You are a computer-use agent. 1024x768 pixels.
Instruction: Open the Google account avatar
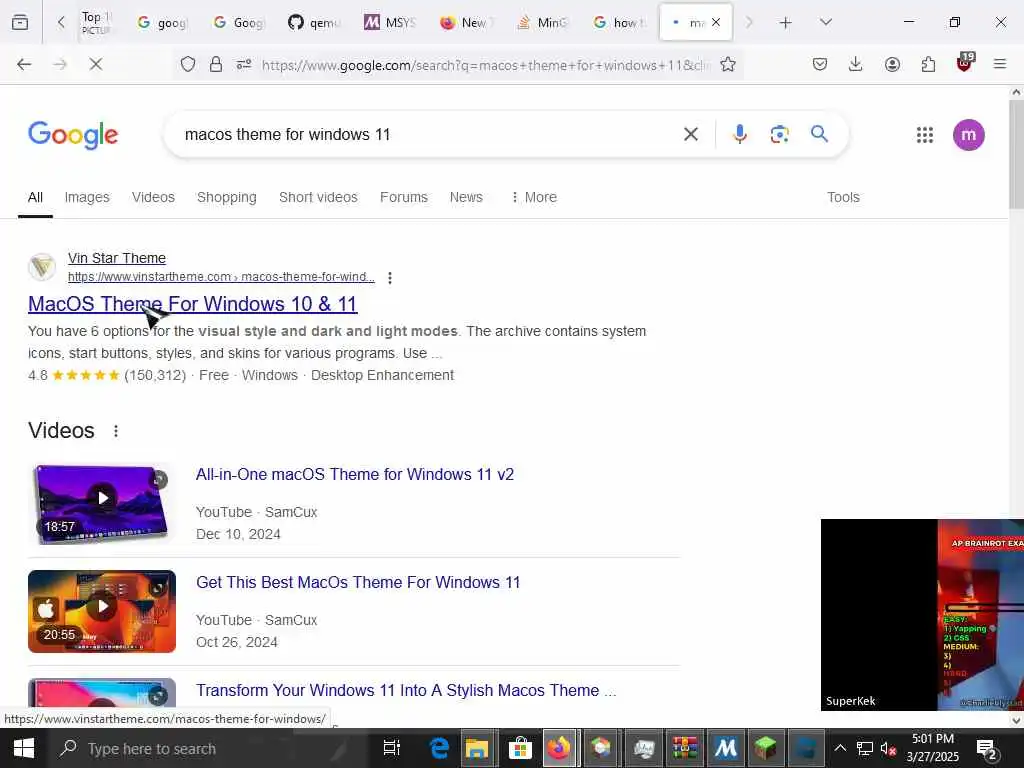click(968, 135)
